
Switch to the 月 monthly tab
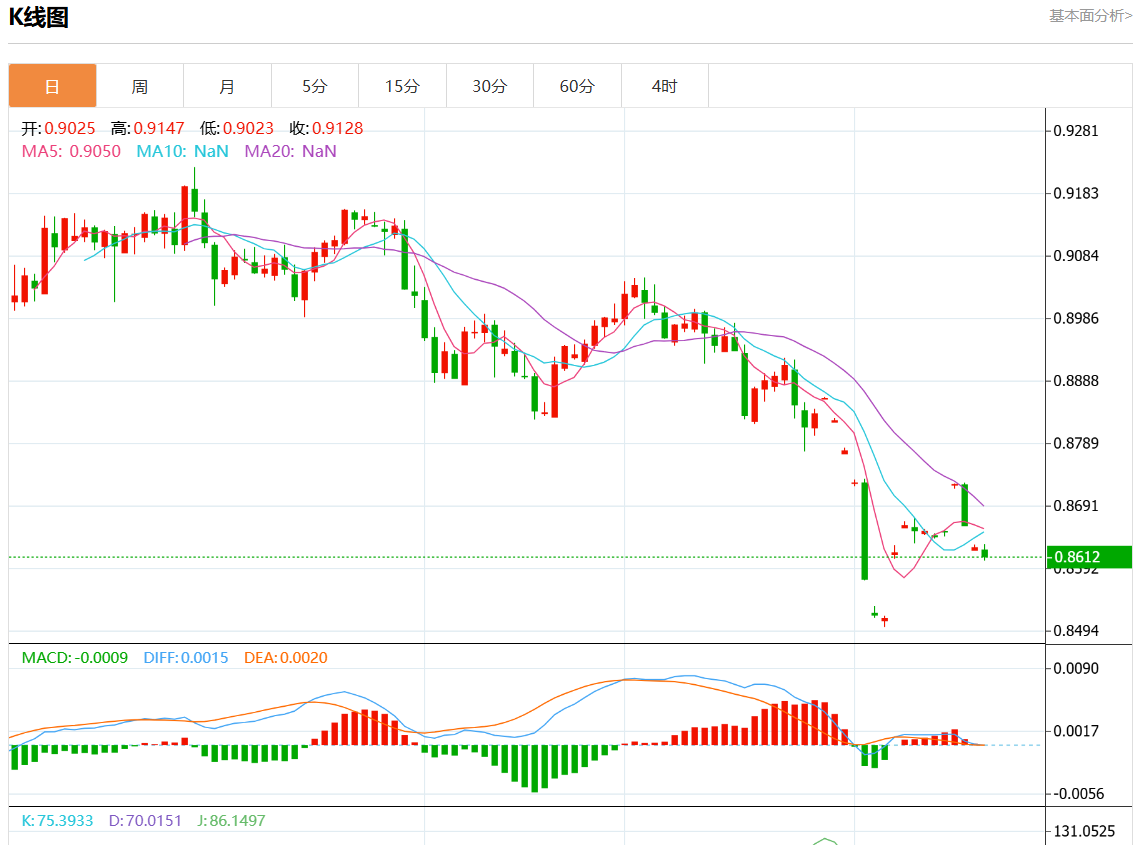[x=227, y=86]
